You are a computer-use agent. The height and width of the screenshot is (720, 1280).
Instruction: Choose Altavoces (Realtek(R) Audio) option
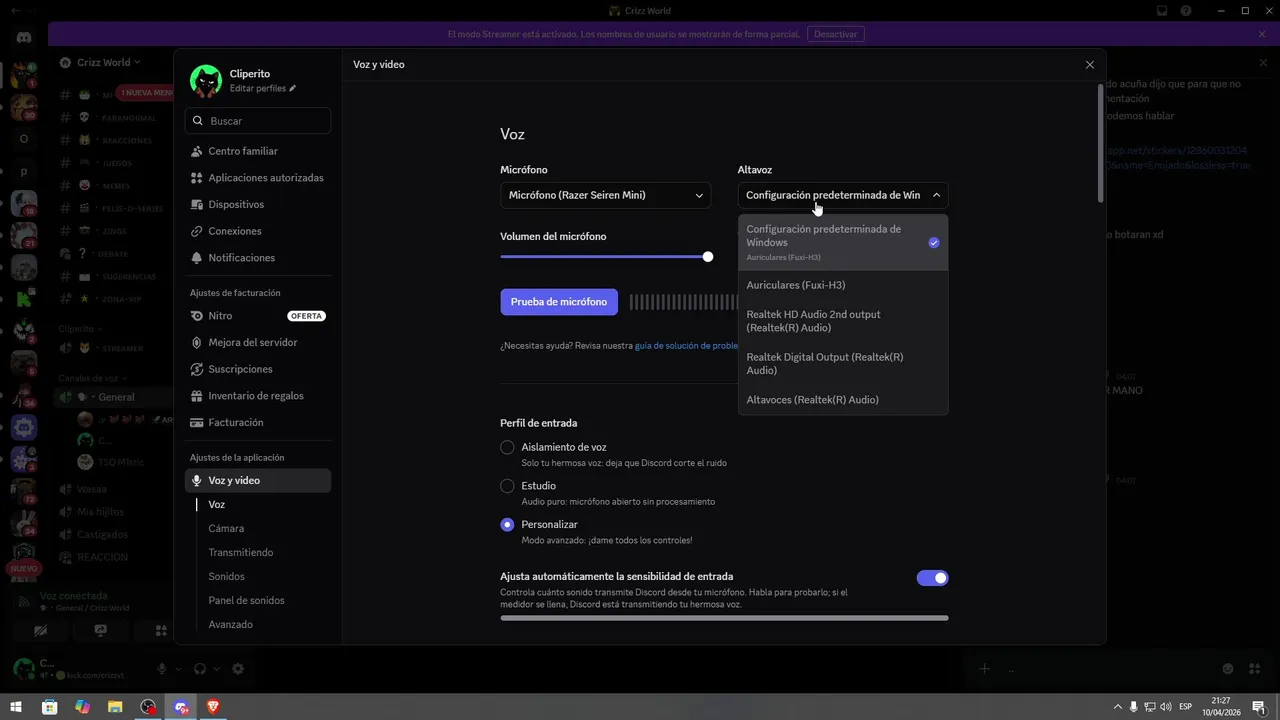tap(843, 400)
